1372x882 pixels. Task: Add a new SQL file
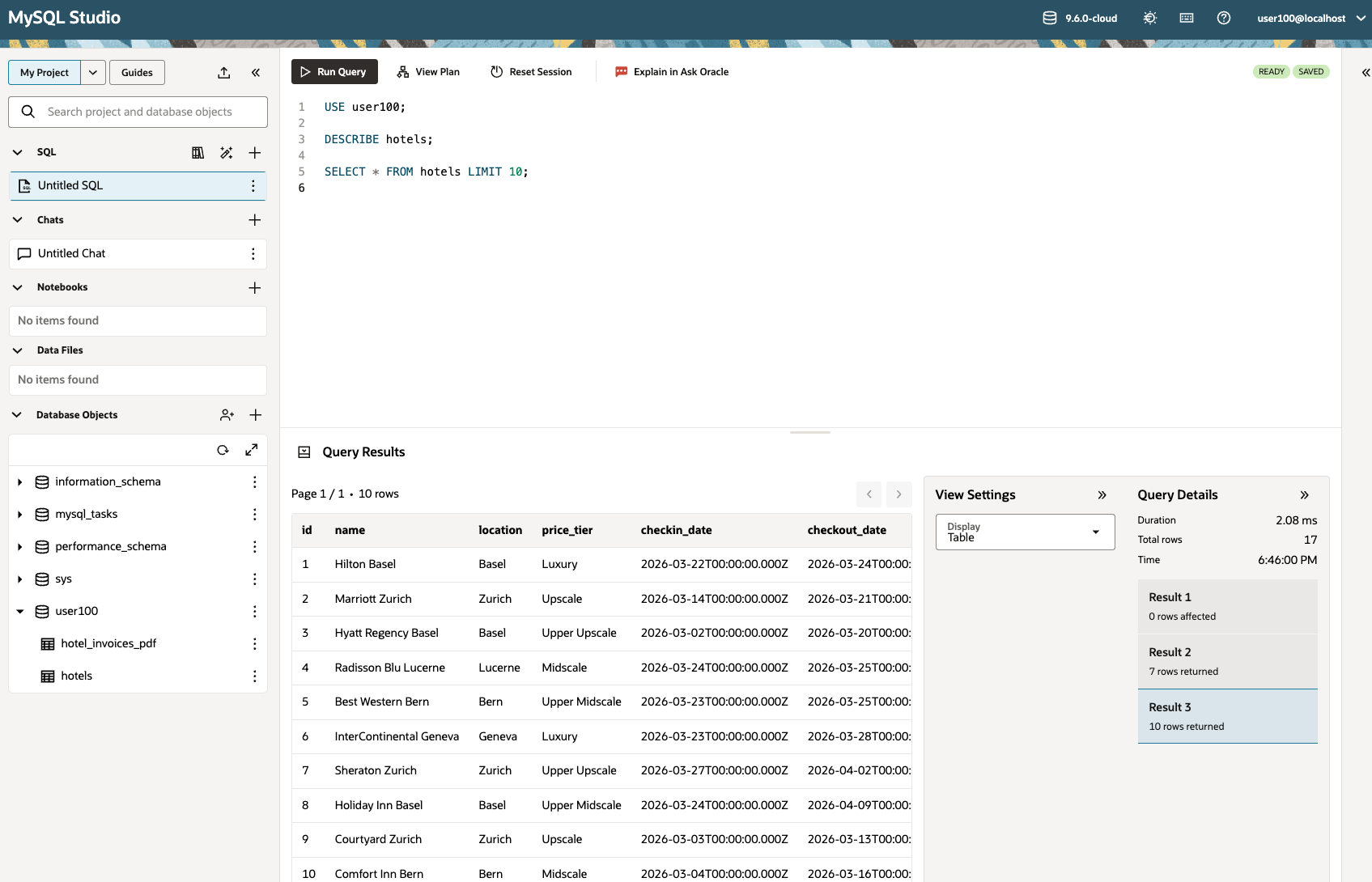pyautogui.click(x=255, y=153)
